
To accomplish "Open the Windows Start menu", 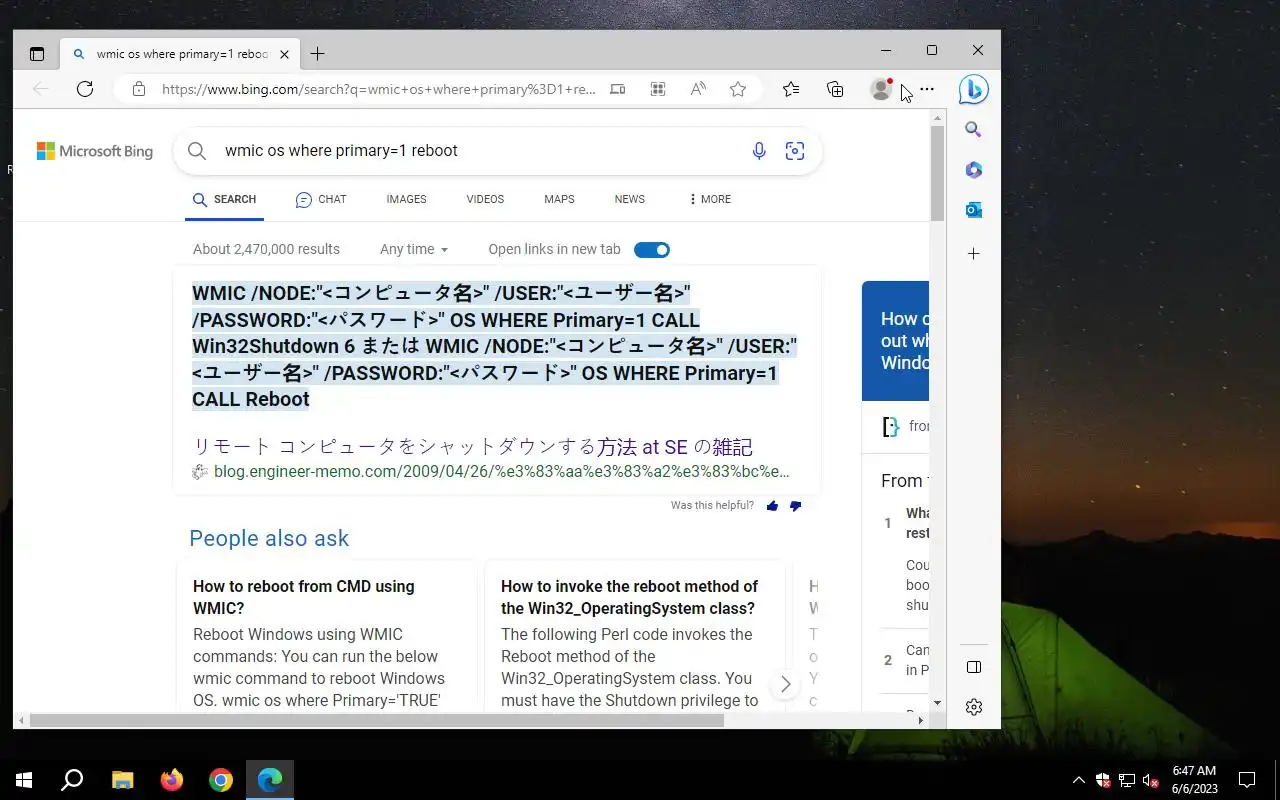I will pyautogui.click(x=24, y=780).
